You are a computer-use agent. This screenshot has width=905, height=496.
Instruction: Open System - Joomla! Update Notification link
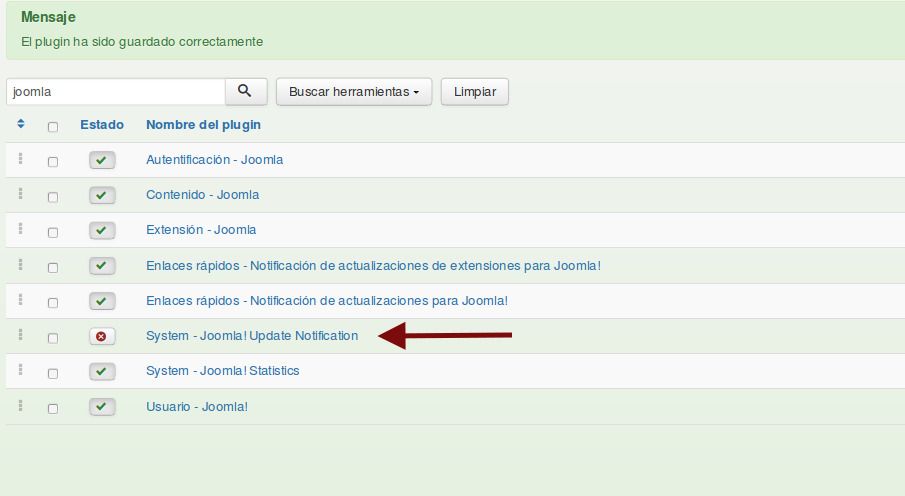pyautogui.click(x=252, y=336)
